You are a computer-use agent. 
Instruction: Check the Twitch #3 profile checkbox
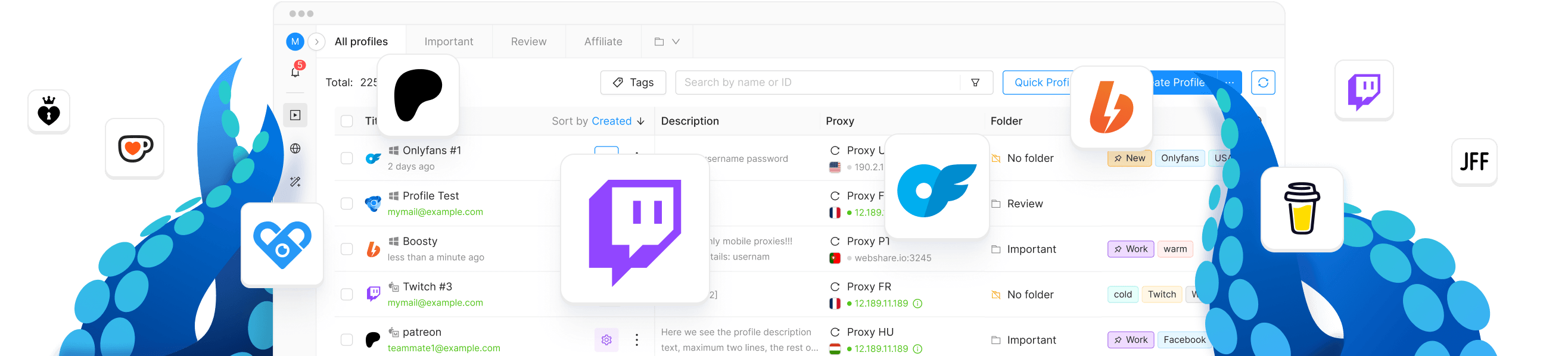(x=347, y=295)
